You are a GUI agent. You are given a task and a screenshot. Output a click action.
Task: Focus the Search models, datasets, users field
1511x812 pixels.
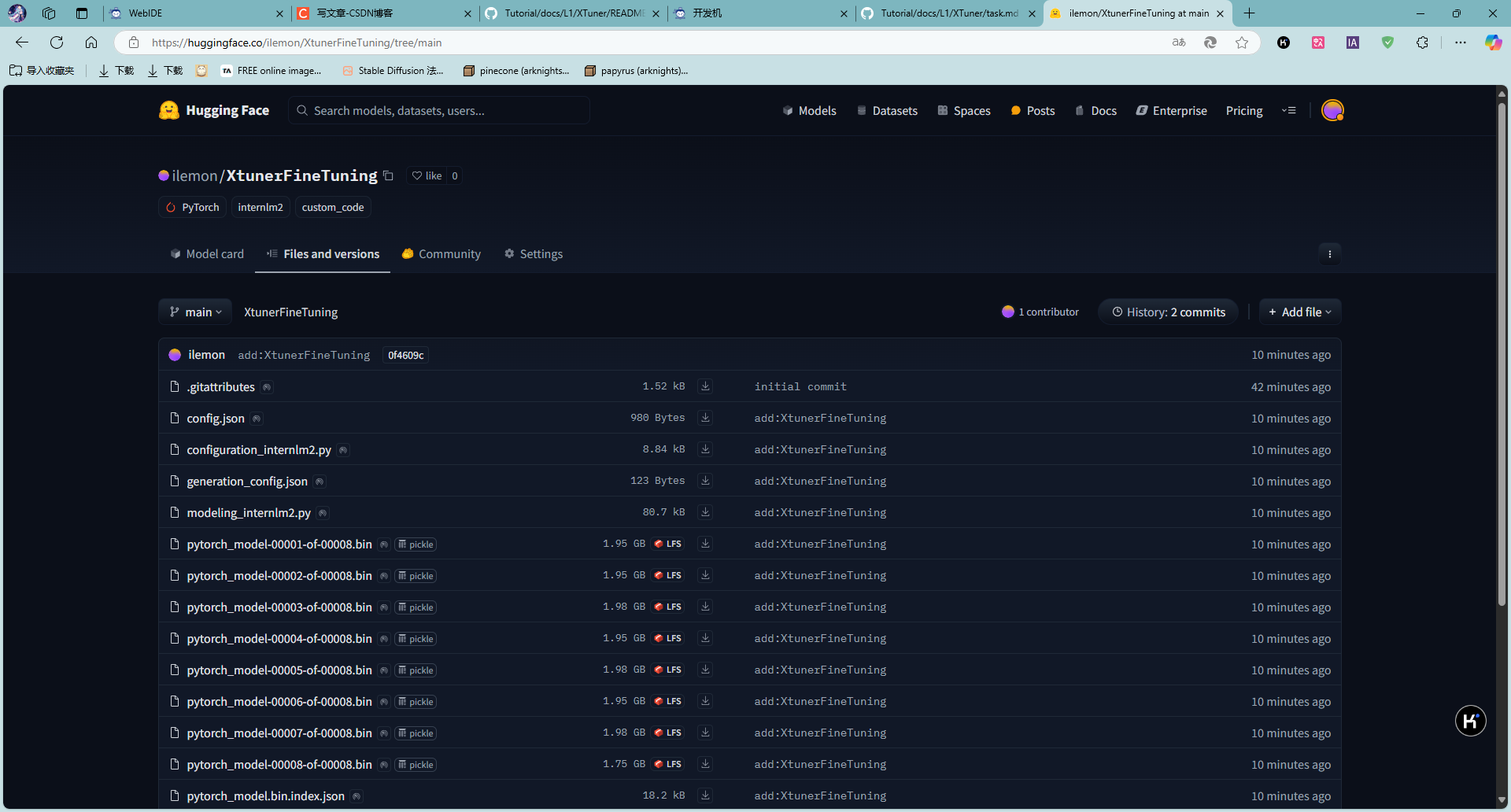click(439, 111)
